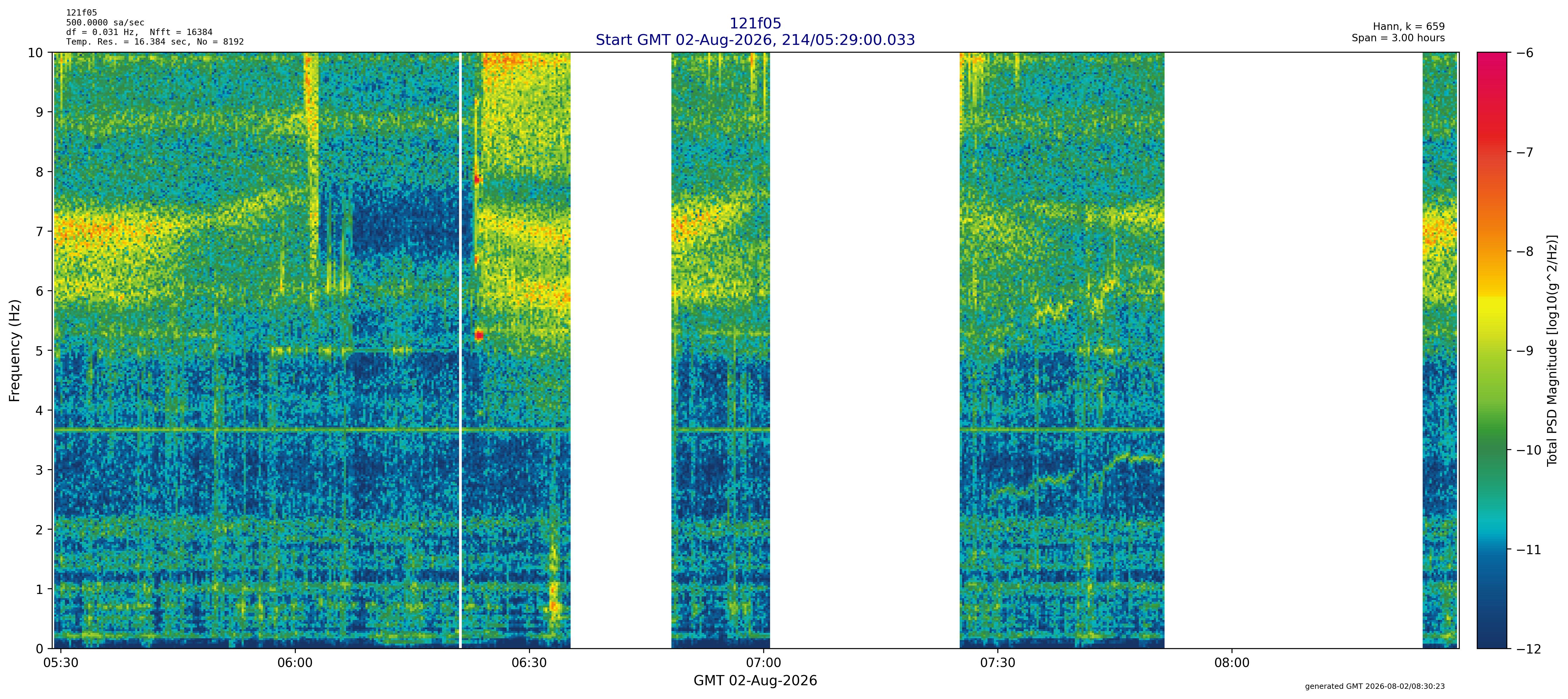1568x699 pixels.
Task: Click the '10' tick on the frequency axis
Action: click(x=35, y=53)
